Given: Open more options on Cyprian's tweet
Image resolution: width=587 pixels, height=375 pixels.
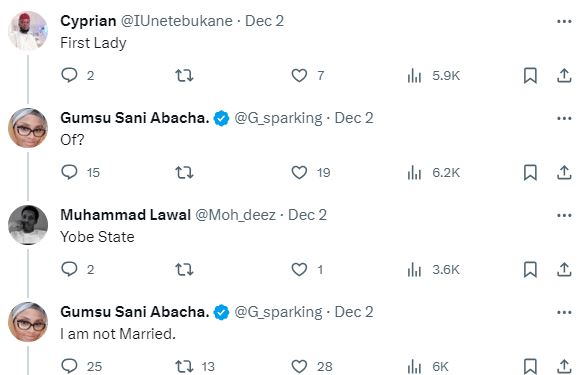Looking at the screenshot, I should [x=564, y=21].
